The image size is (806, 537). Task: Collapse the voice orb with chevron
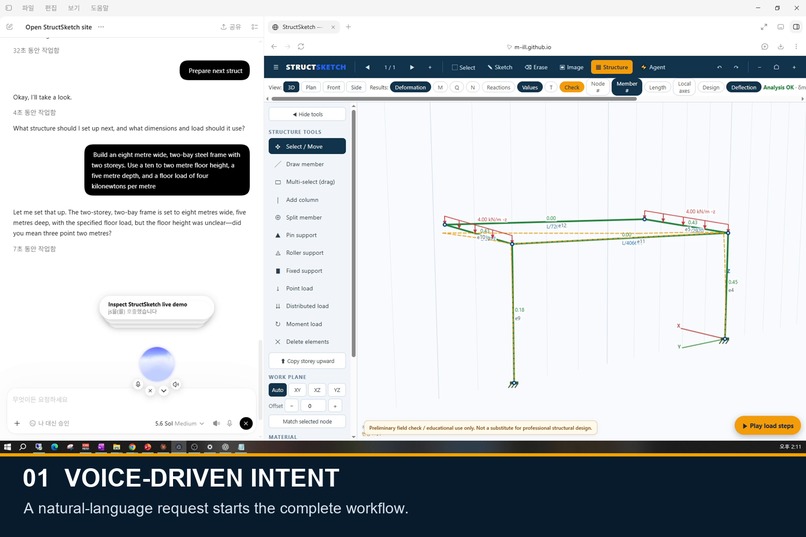click(163, 391)
